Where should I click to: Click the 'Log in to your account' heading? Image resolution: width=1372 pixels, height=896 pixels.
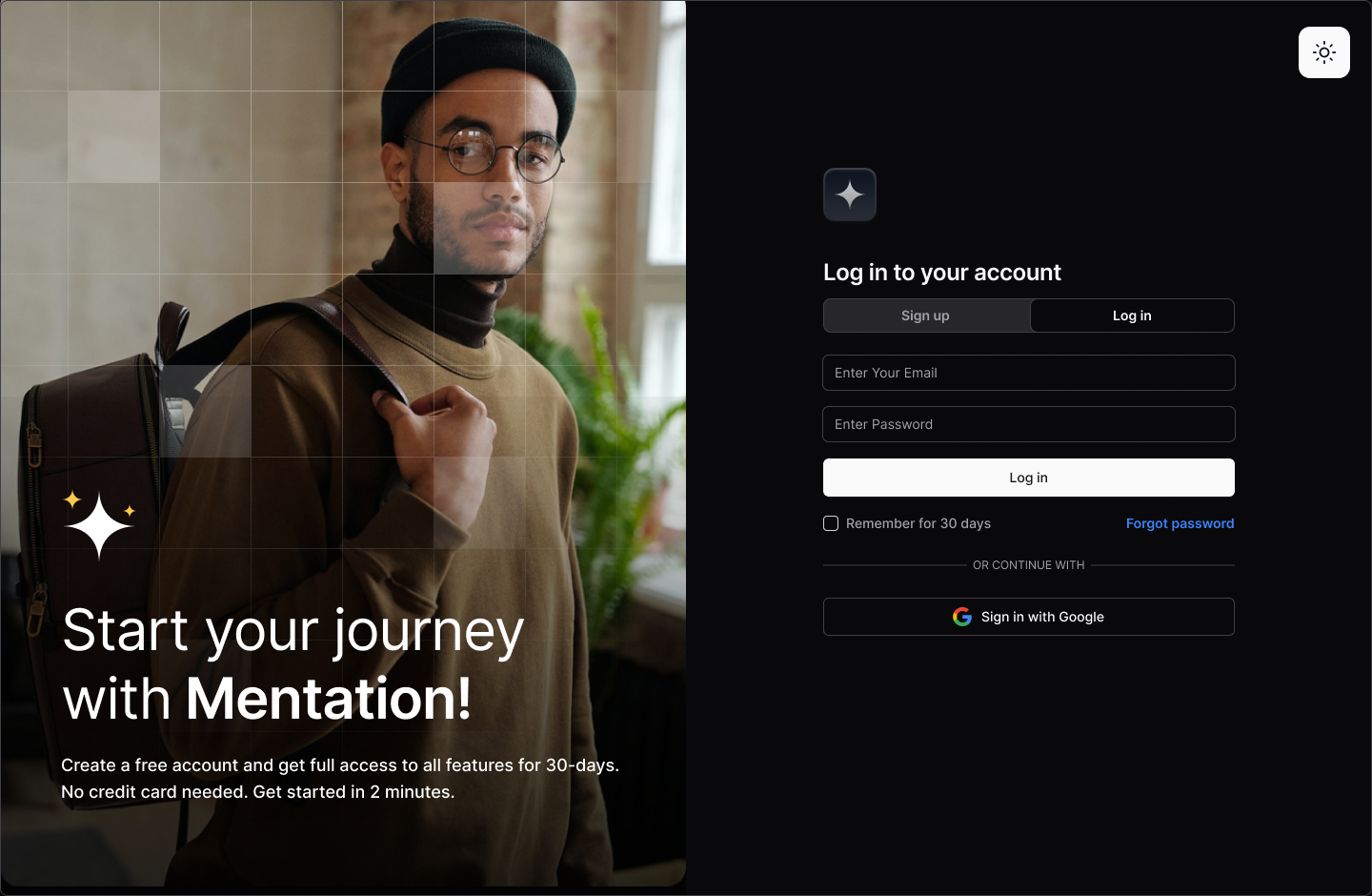(x=942, y=273)
